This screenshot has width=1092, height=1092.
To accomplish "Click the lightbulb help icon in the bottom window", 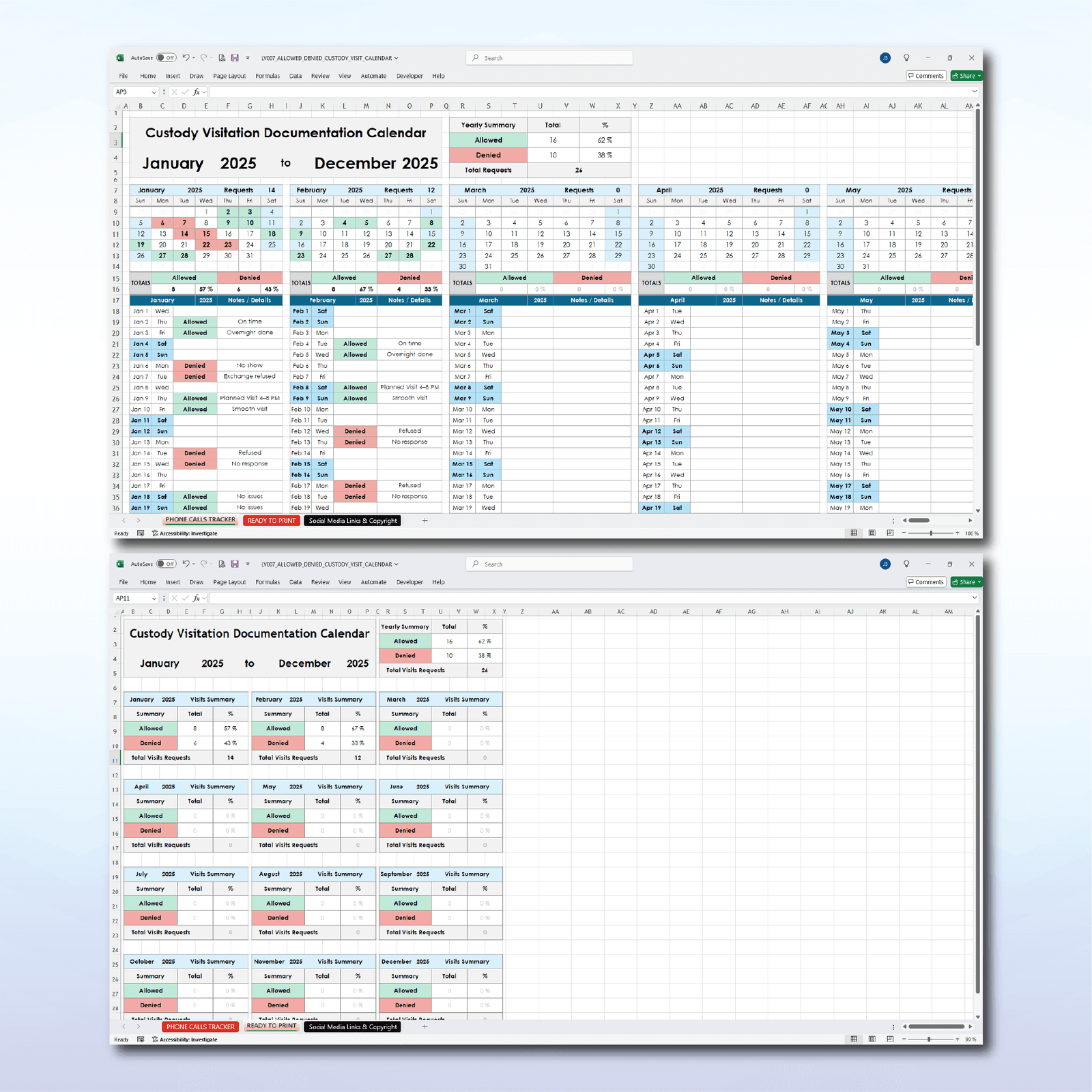I will (906, 564).
